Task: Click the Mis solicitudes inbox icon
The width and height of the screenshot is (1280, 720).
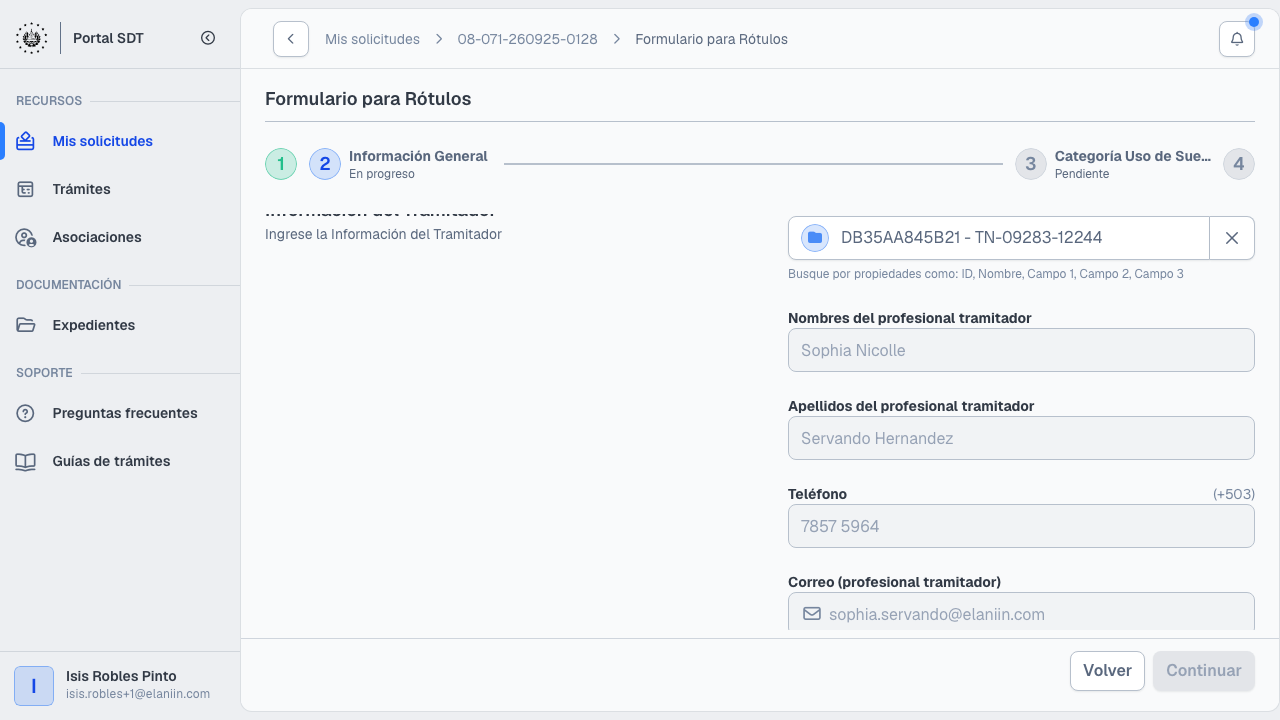Action: 26,141
